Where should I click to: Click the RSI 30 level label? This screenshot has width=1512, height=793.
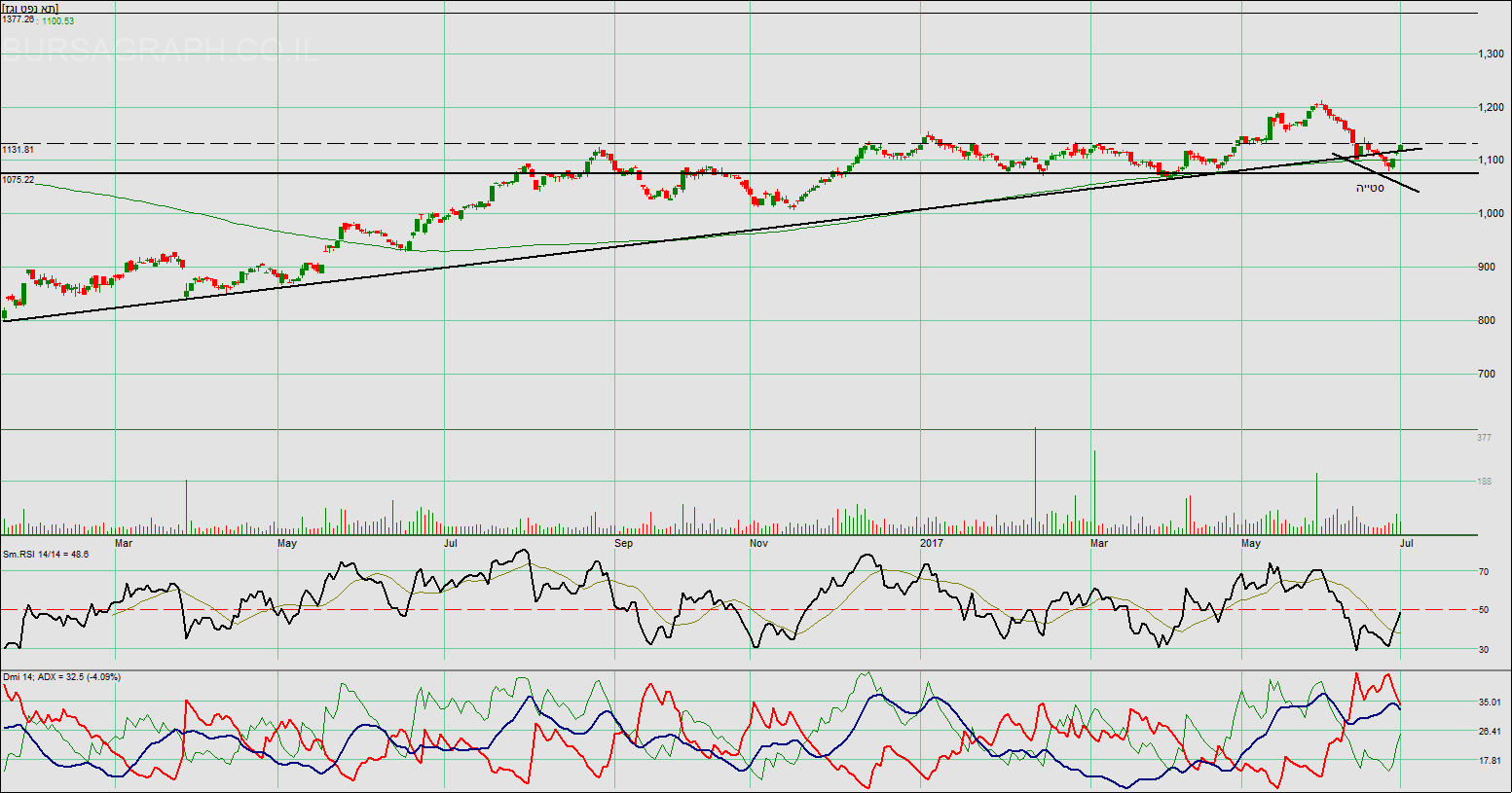click(x=1484, y=649)
